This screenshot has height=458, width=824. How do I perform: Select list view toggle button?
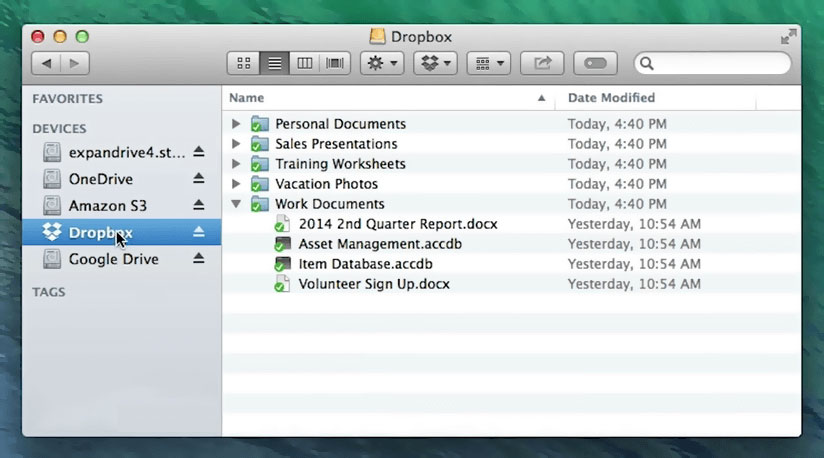click(274, 63)
